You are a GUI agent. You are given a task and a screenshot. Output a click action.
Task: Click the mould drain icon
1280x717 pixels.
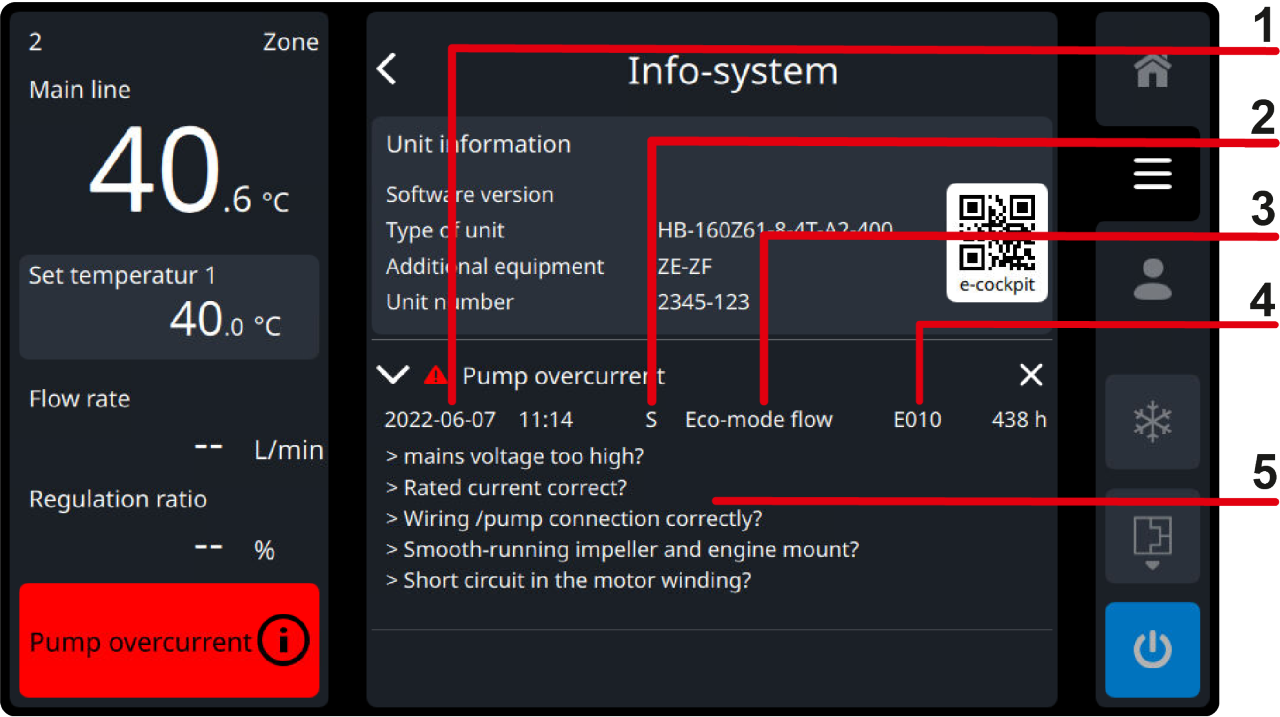(x=1151, y=539)
